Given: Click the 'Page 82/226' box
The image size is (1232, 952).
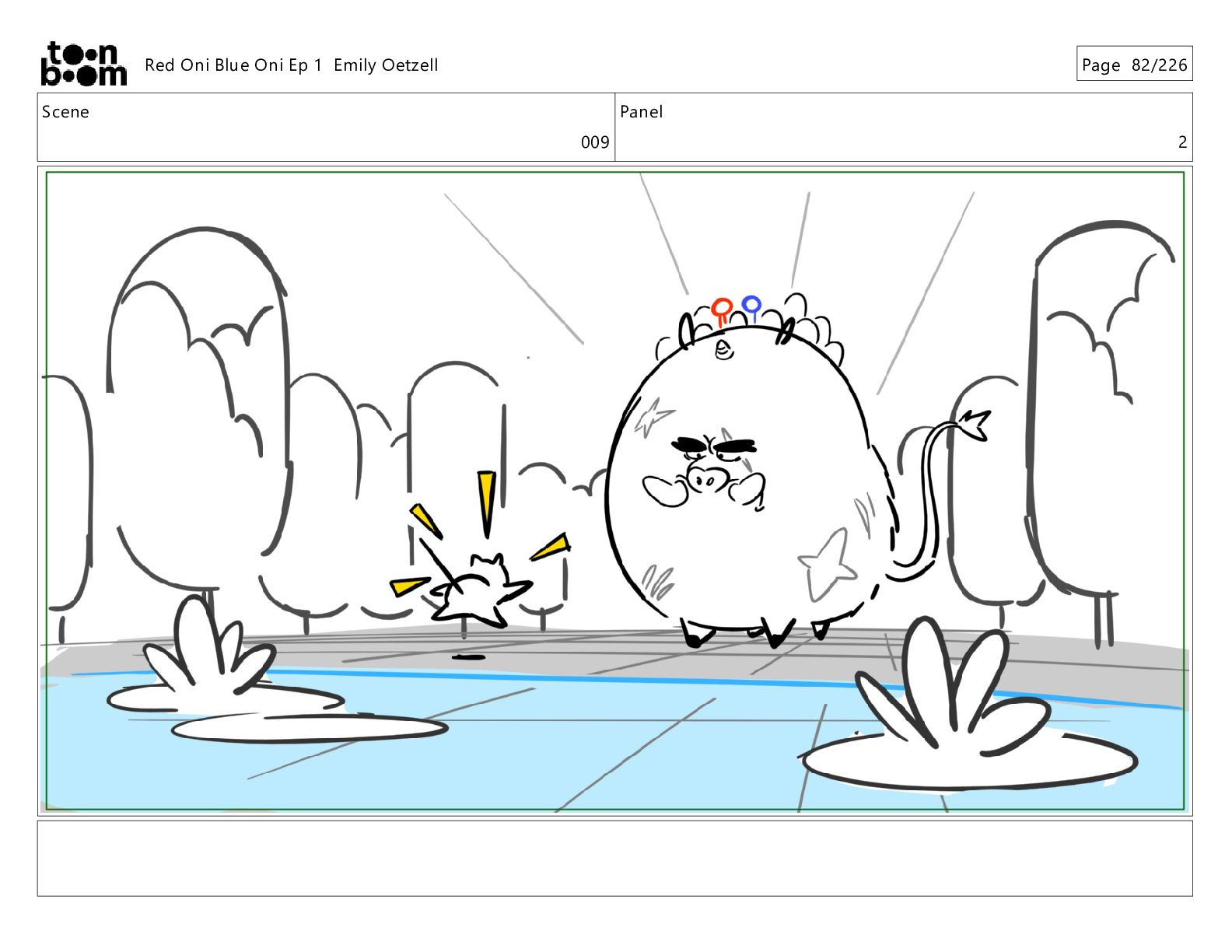Looking at the screenshot, I should pyautogui.click(x=1134, y=64).
